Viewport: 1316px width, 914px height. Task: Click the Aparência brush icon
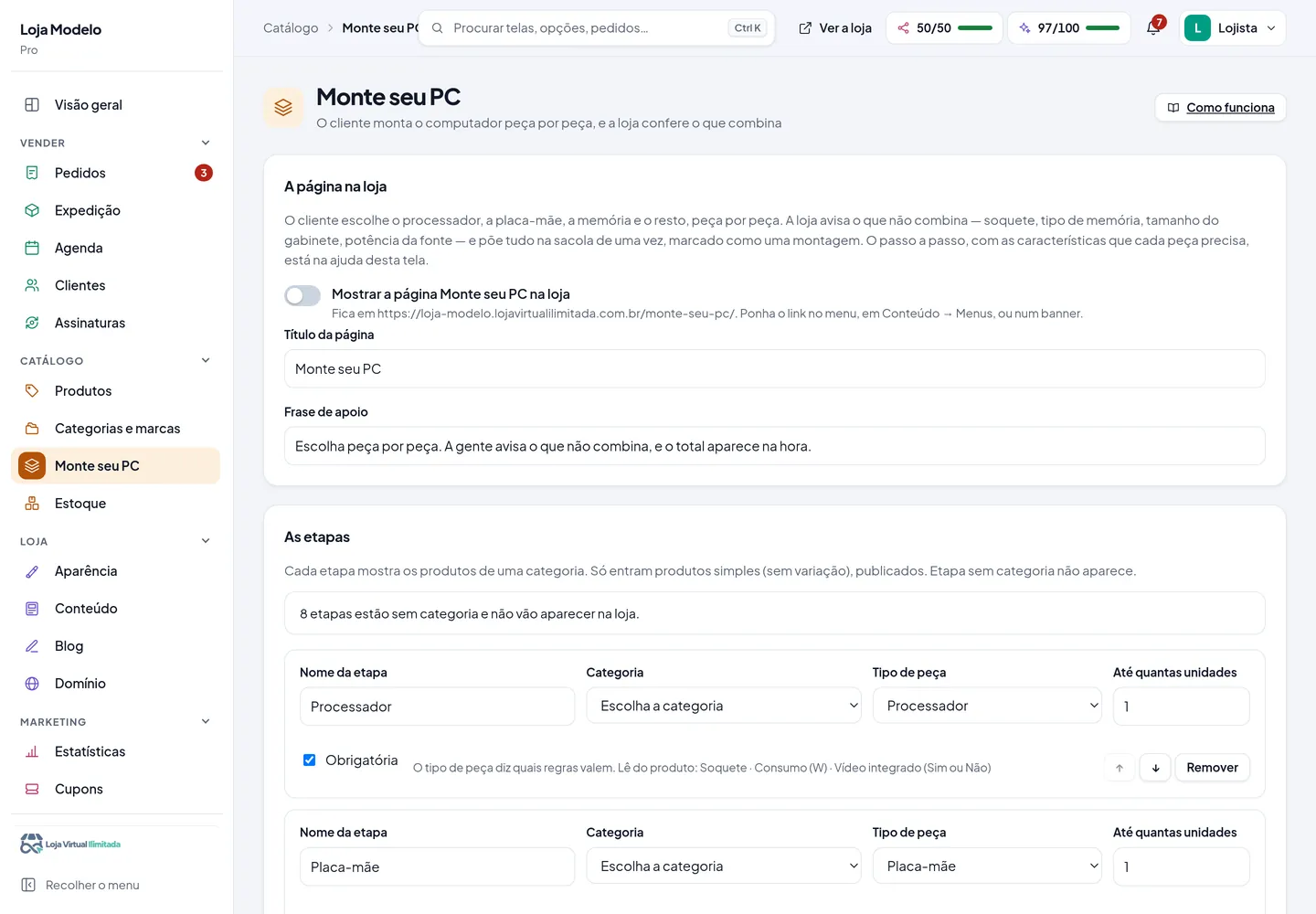[x=32, y=570]
